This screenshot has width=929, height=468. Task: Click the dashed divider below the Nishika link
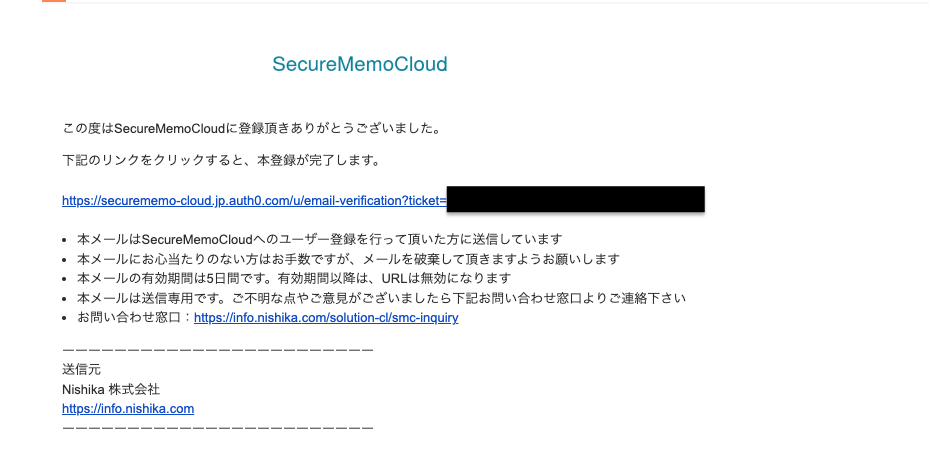pos(217,428)
